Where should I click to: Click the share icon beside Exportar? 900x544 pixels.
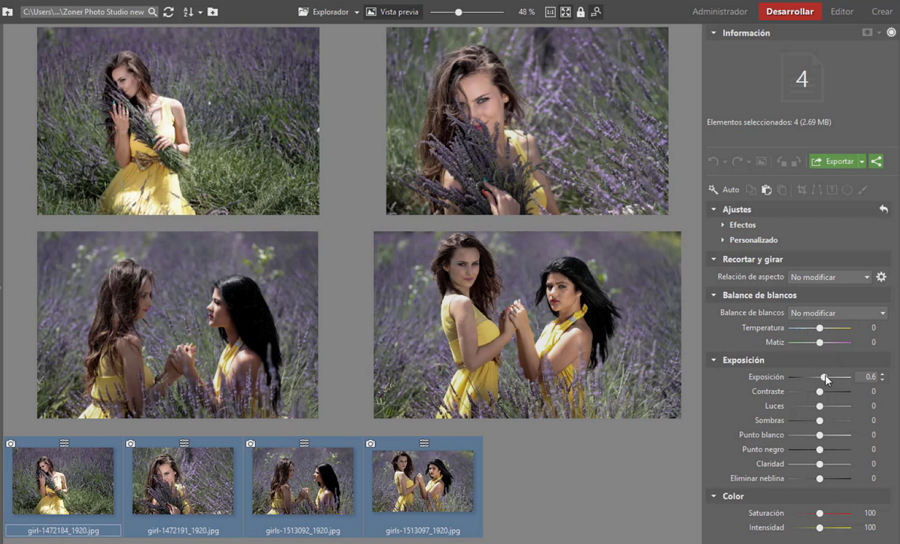[876, 161]
